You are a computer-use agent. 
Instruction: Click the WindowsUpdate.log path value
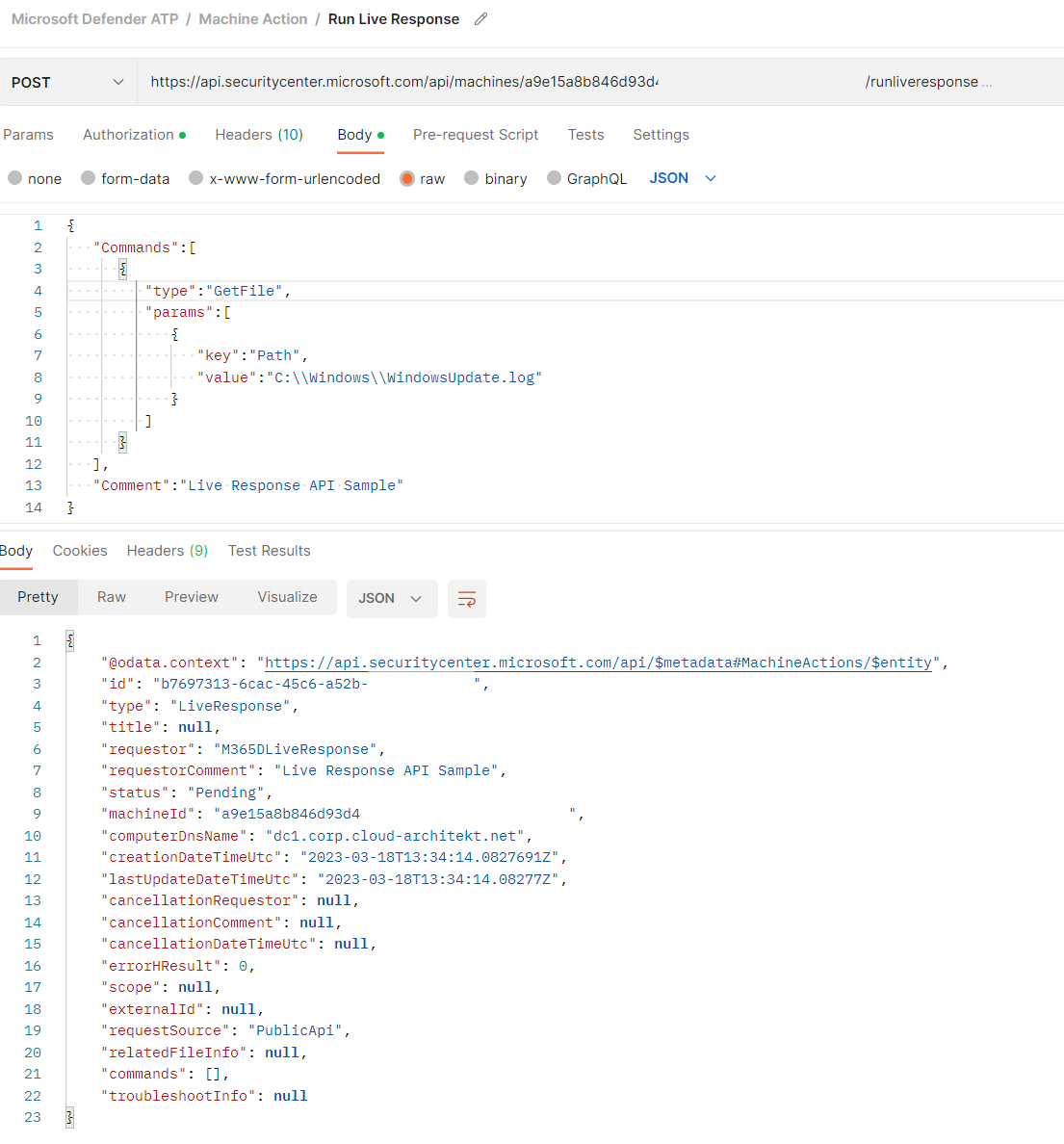(x=404, y=377)
